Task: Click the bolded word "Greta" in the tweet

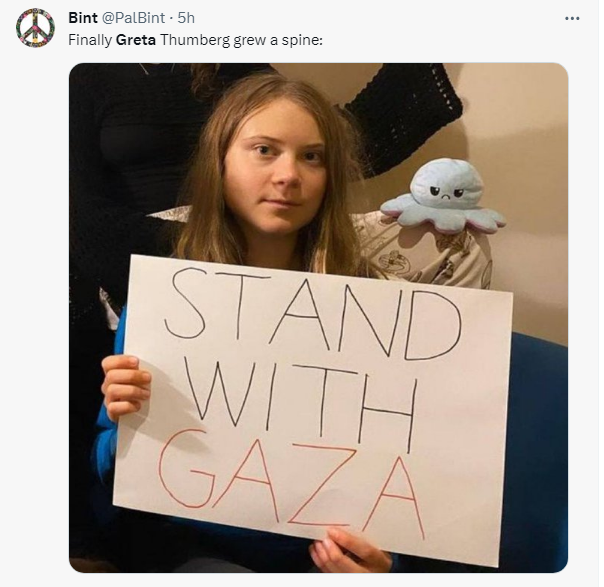Action: (136, 40)
